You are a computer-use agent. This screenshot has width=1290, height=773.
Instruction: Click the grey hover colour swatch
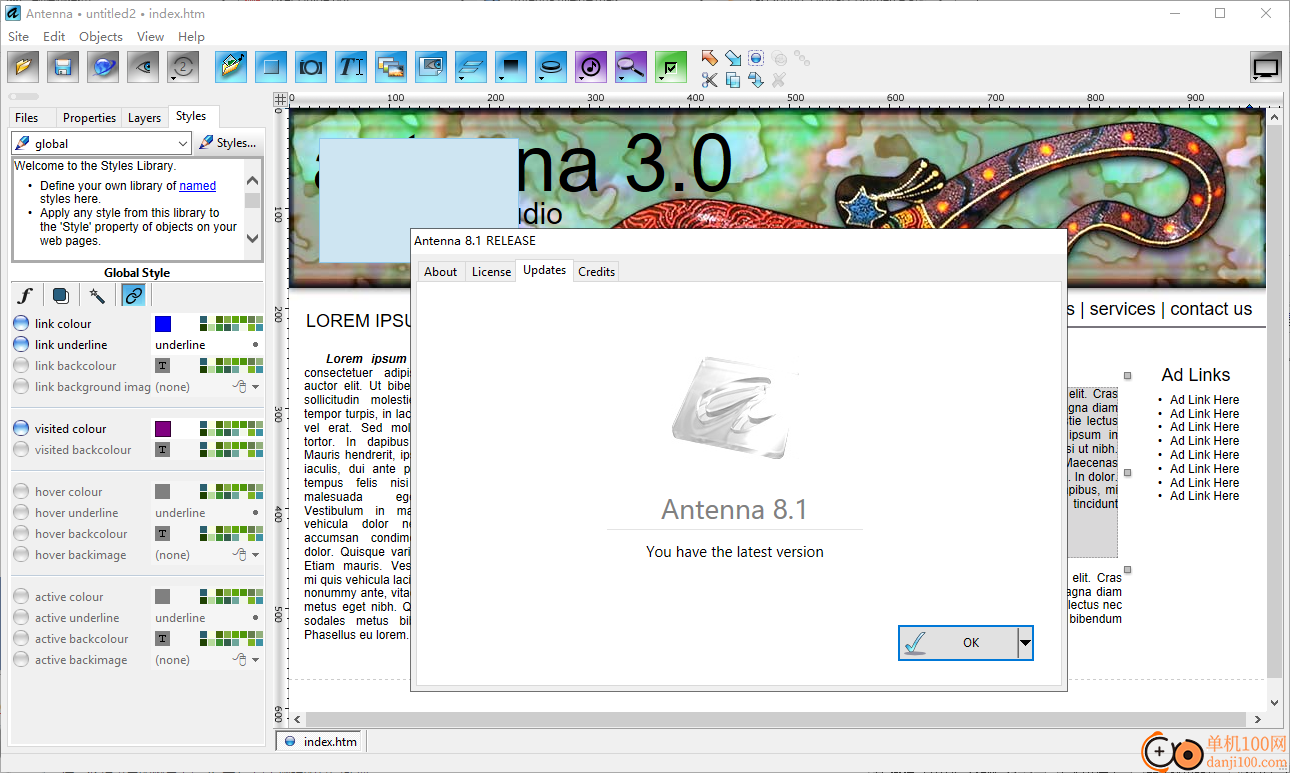[162, 491]
